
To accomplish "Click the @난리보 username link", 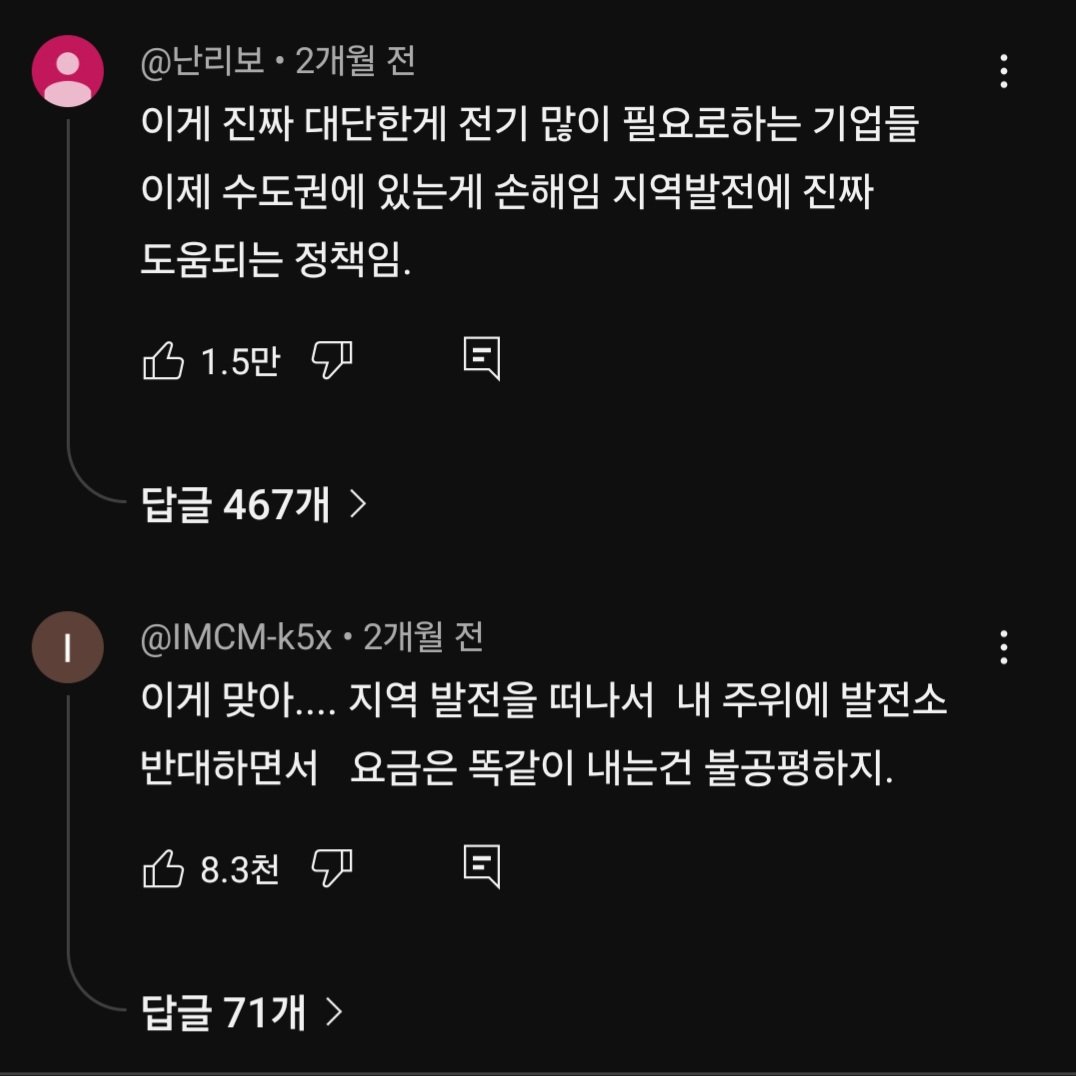I will (203, 63).
